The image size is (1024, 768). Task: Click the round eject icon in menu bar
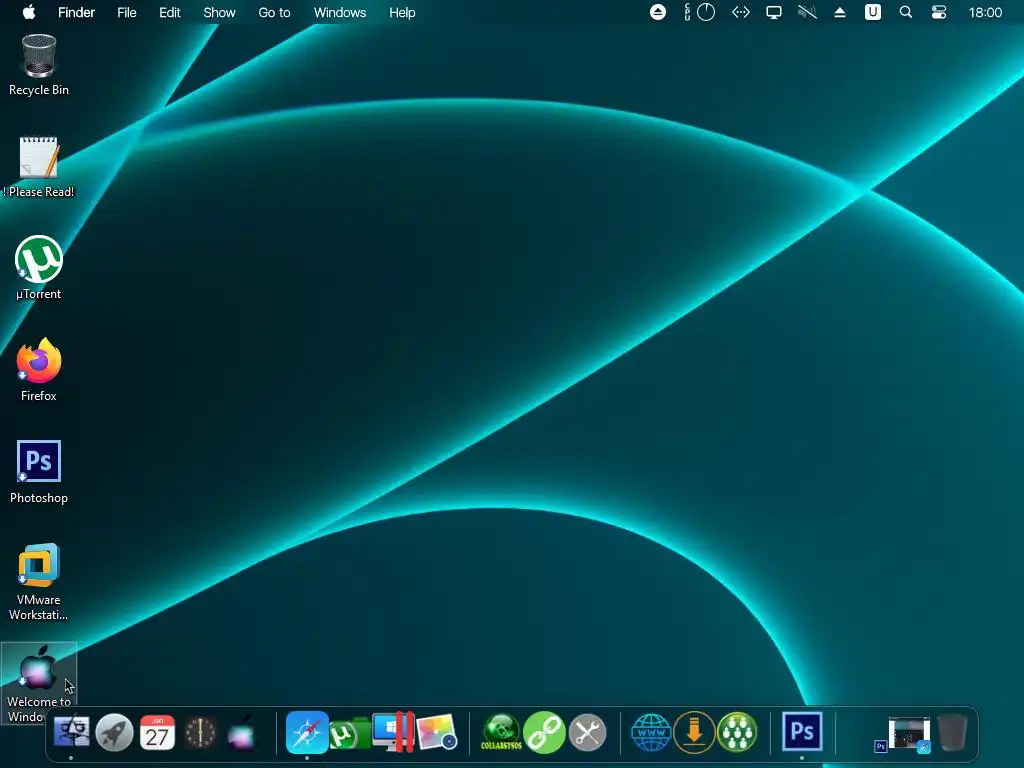click(x=658, y=12)
